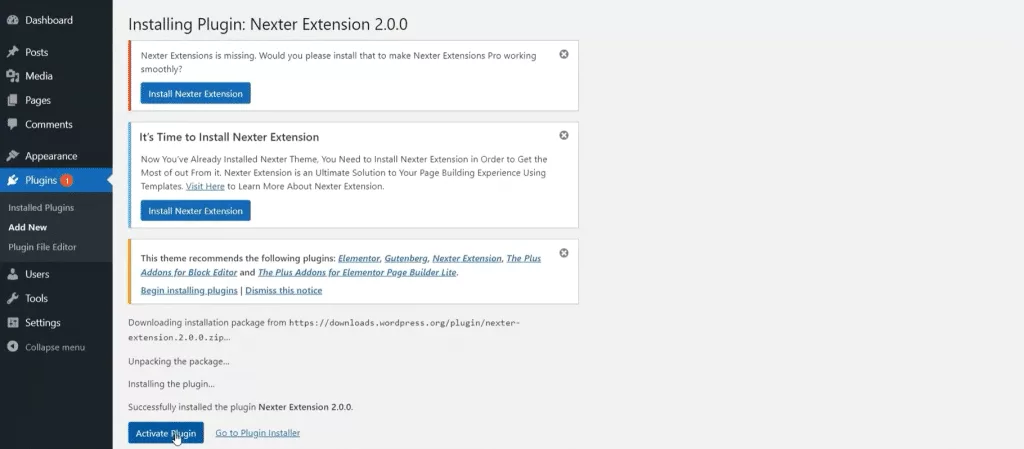
Task: Follow the Go to Plugin Installer link
Action: click(x=258, y=433)
